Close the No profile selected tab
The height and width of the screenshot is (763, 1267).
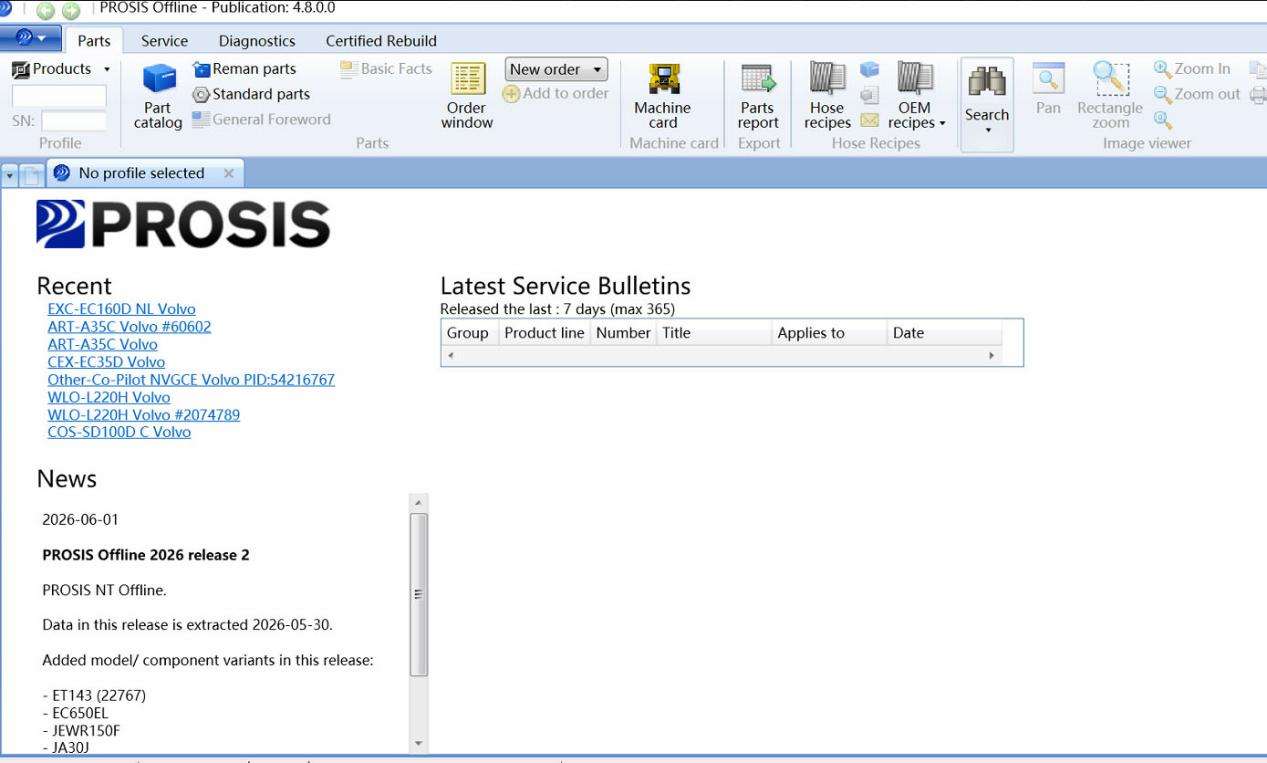(228, 173)
